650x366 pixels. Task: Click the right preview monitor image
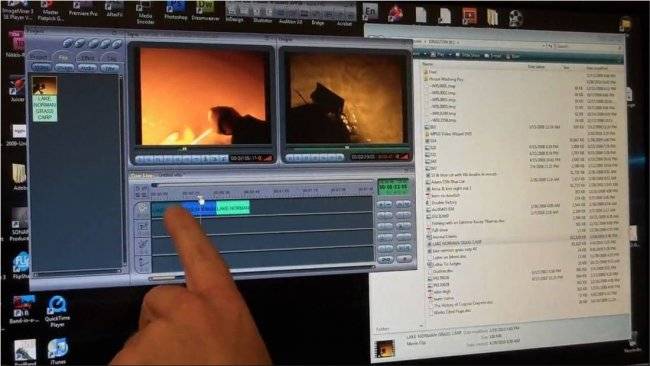coord(346,99)
